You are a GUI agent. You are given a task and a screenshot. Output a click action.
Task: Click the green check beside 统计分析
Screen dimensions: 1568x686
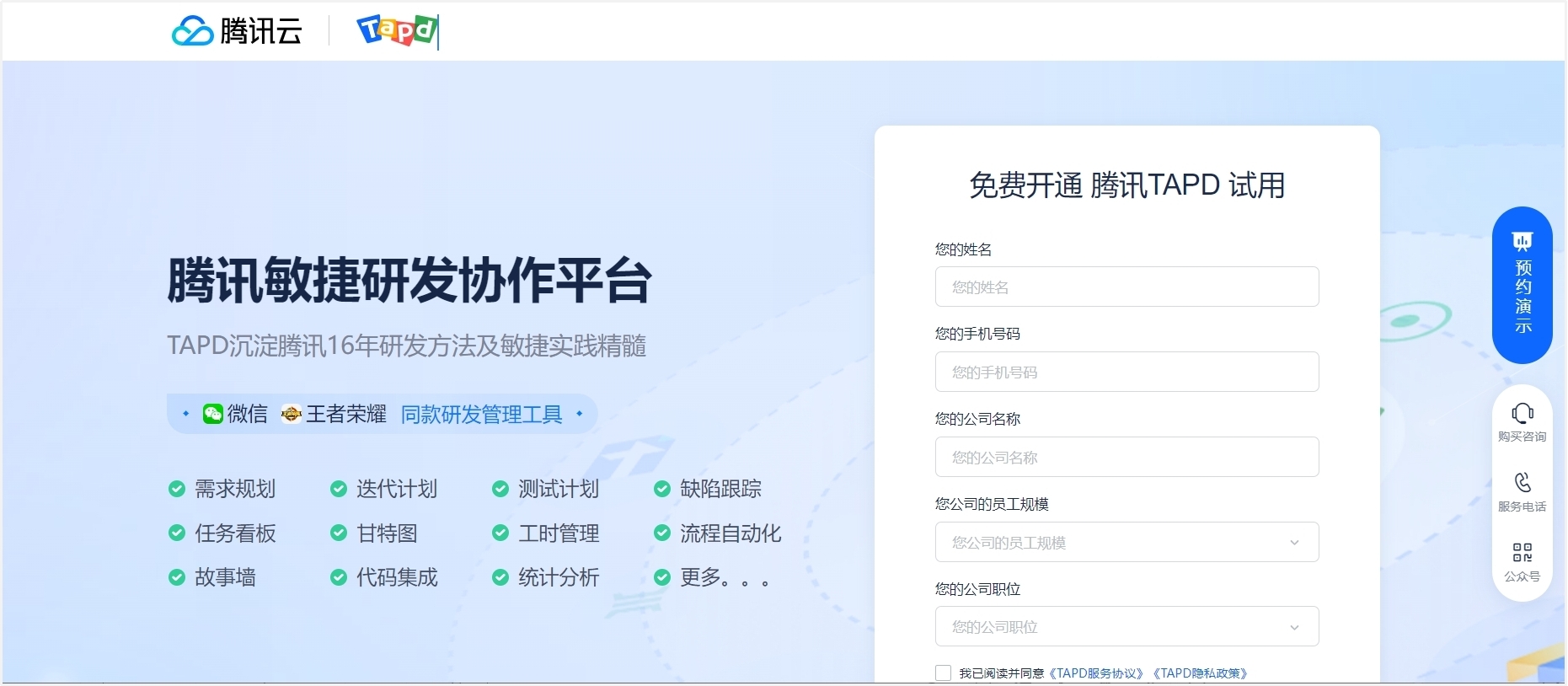point(500,577)
